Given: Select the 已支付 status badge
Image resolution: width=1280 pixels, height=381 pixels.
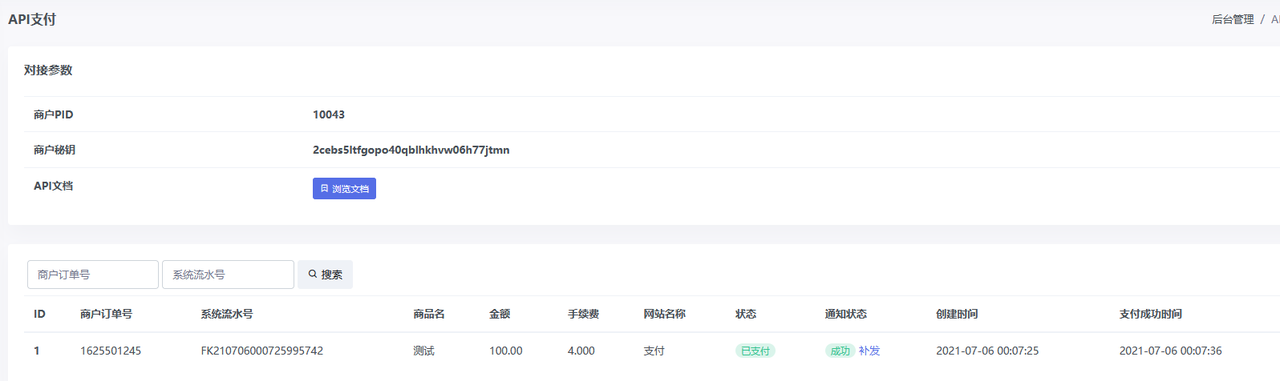Looking at the screenshot, I should point(756,351).
